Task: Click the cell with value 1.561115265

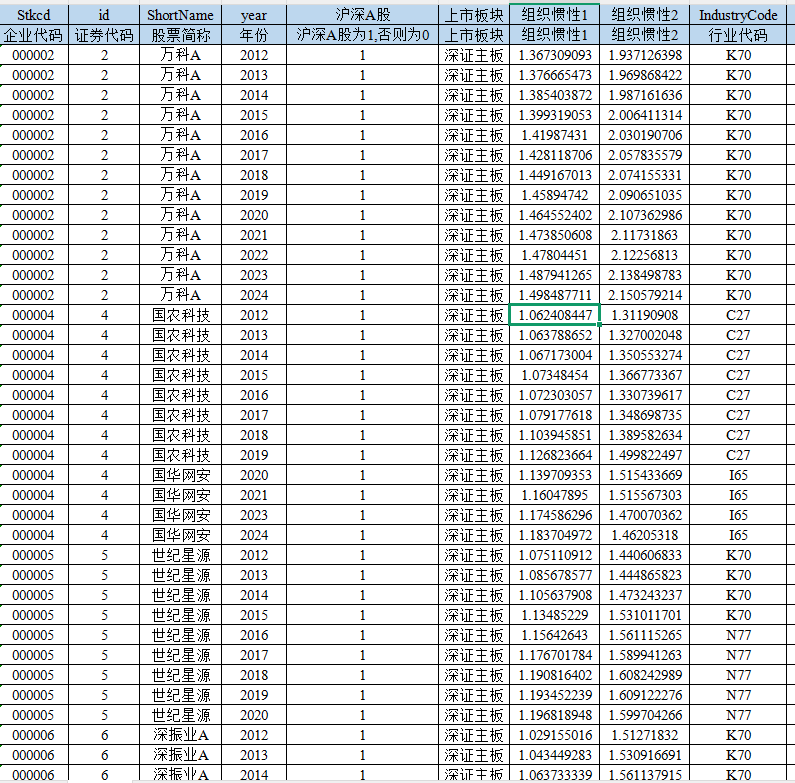Action: pos(645,635)
